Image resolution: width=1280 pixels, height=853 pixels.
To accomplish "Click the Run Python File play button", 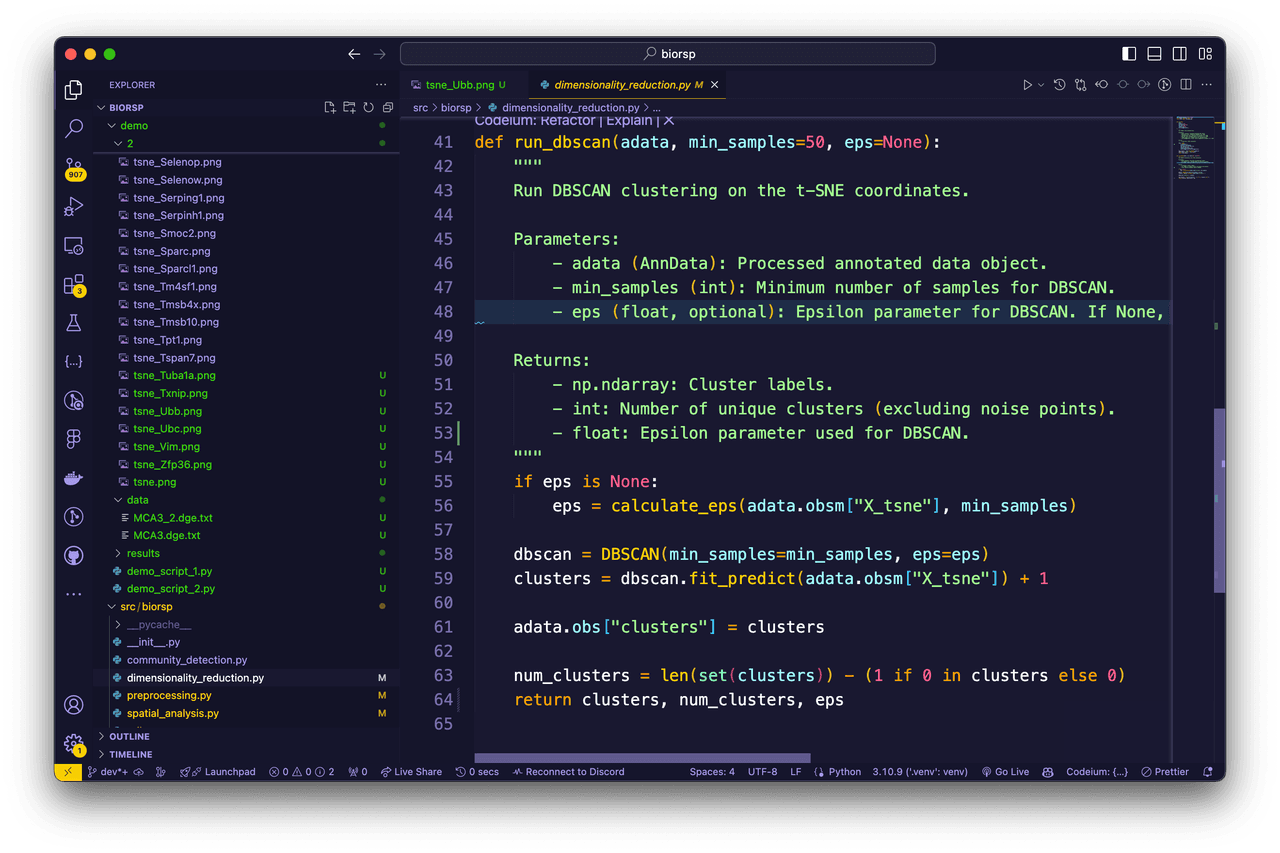I will click(1027, 85).
